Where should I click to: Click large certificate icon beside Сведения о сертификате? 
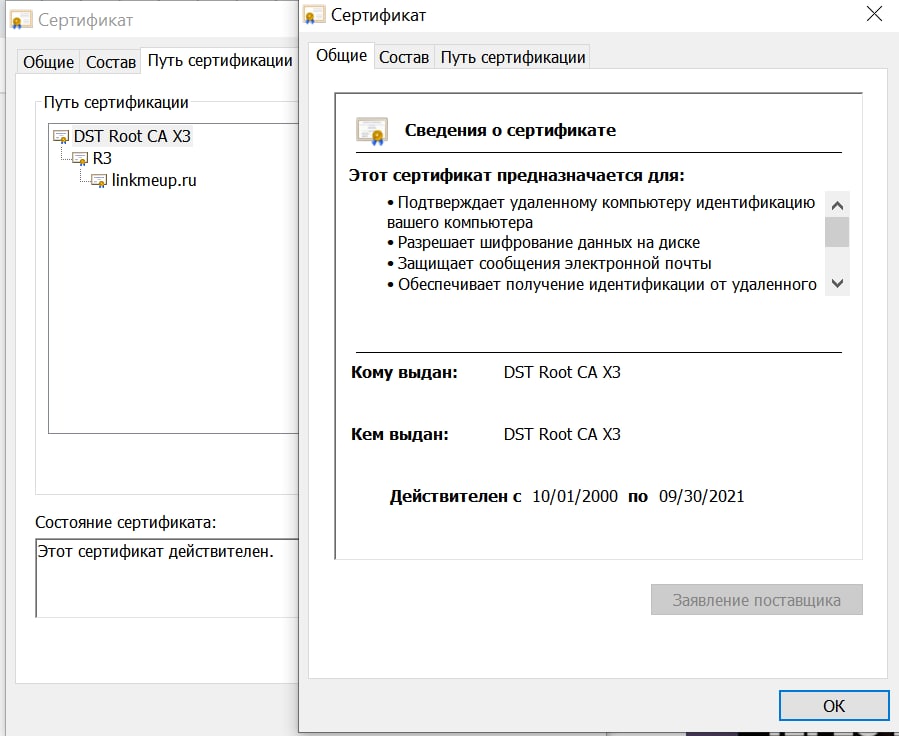(x=372, y=131)
